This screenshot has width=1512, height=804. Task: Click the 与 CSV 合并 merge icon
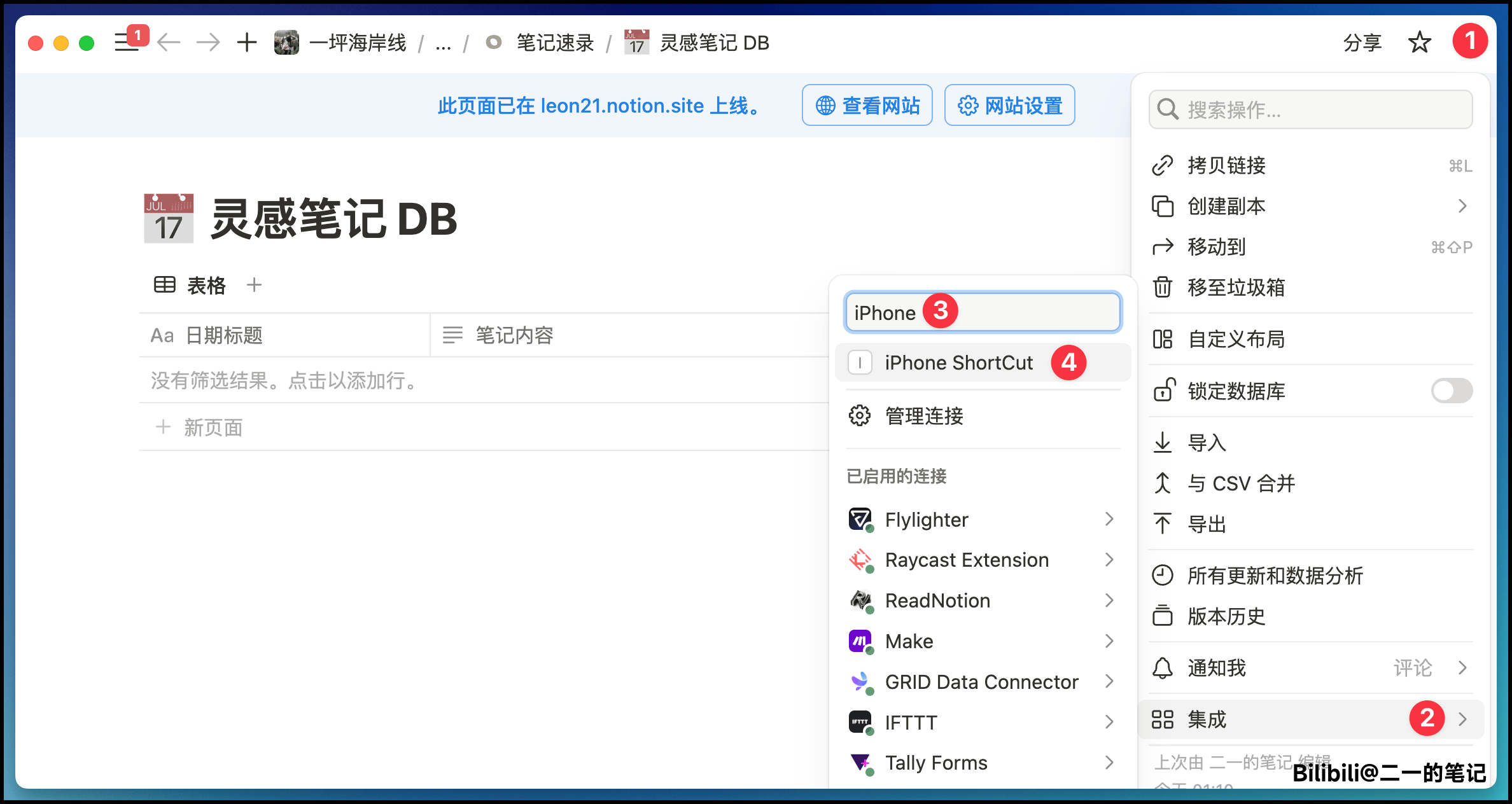1163,483
